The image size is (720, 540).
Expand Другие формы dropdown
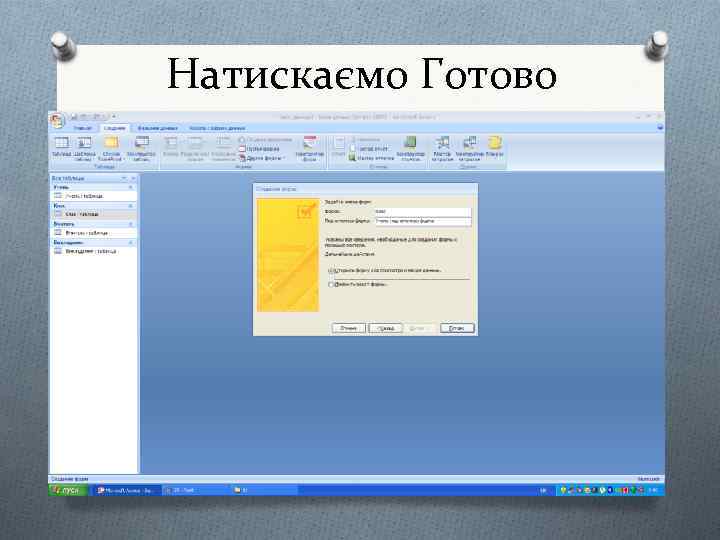coord(262,158)
